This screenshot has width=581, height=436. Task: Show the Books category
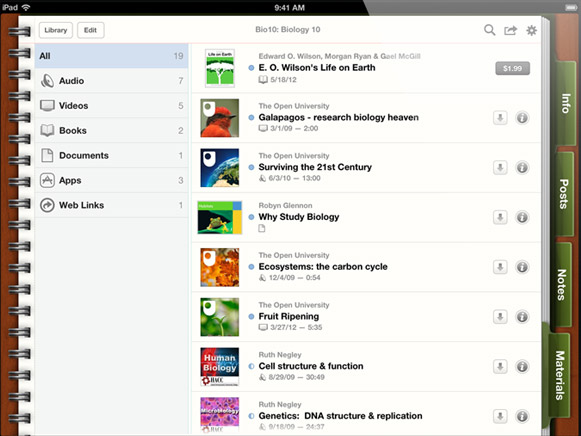112,130
